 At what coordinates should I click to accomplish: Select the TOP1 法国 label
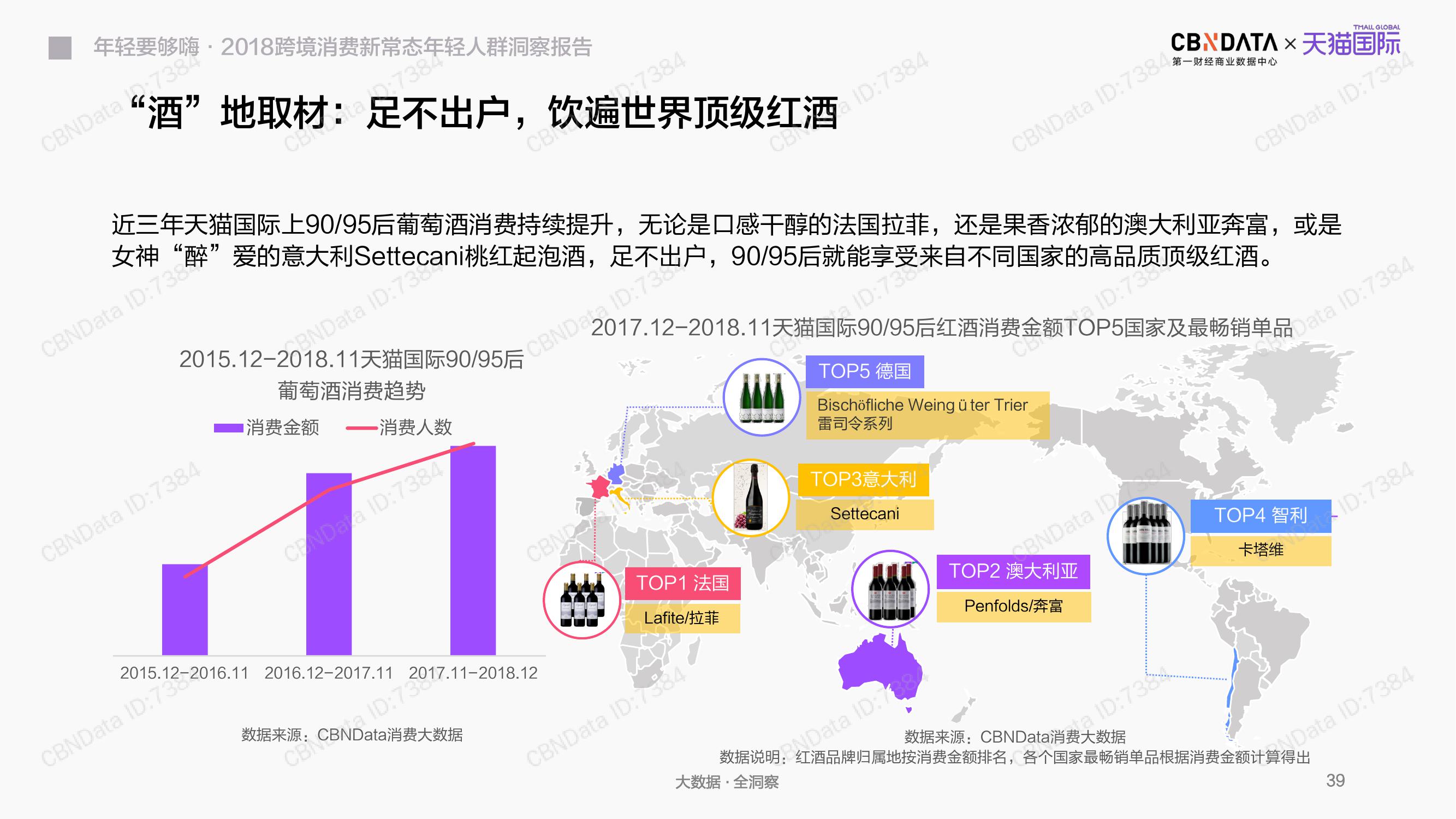[682, 583]
